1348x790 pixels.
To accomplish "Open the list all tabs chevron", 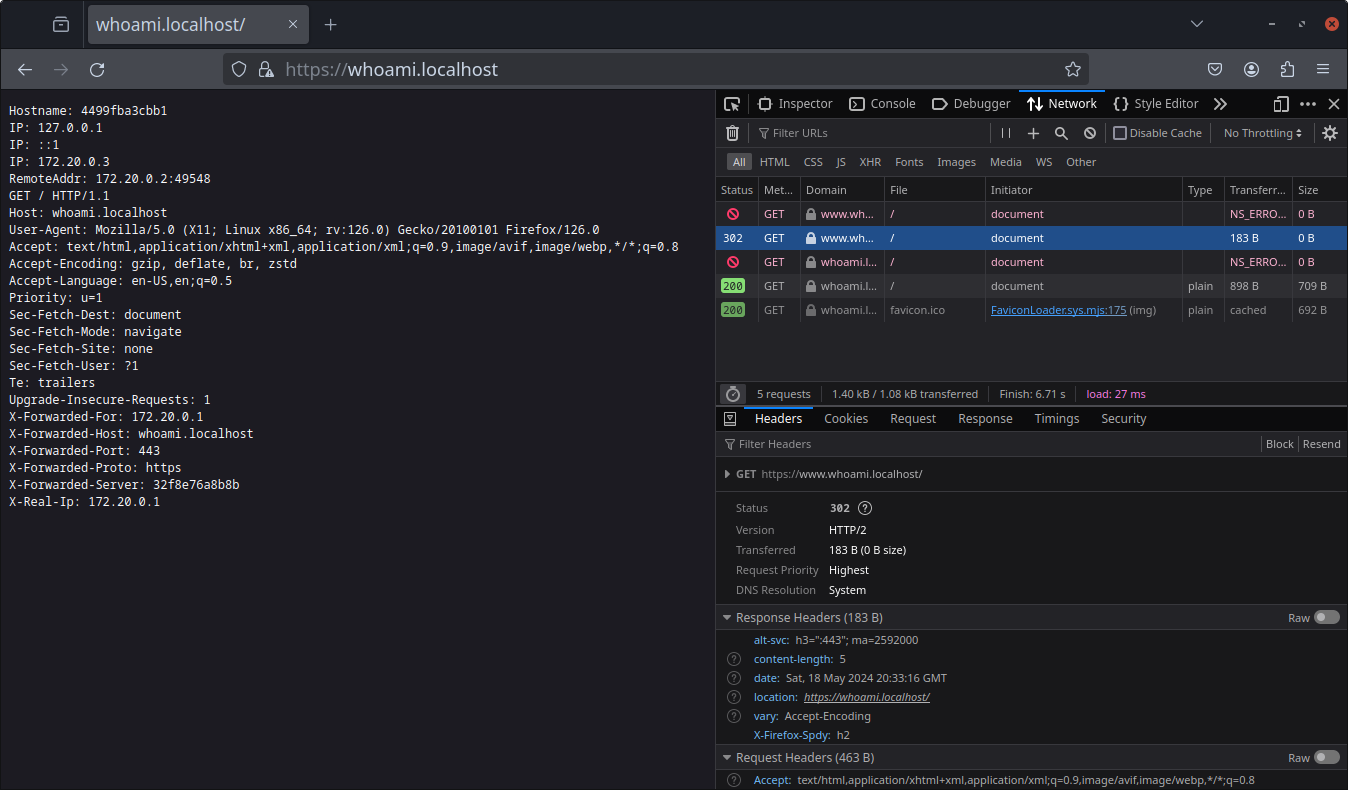I will 1196,24.
